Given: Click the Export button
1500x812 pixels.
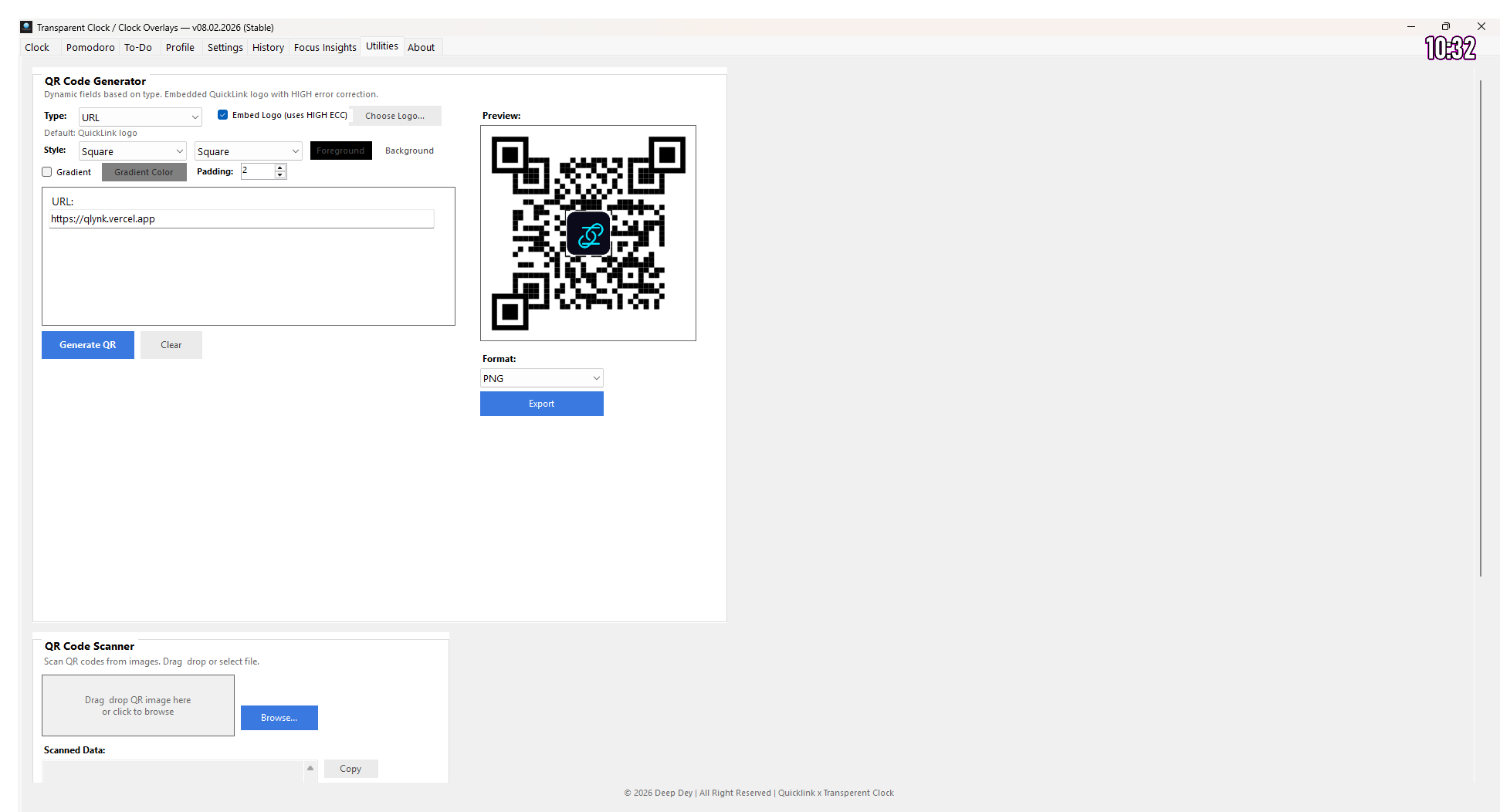Looking at the screenshot, I should [x=542, y=404].
